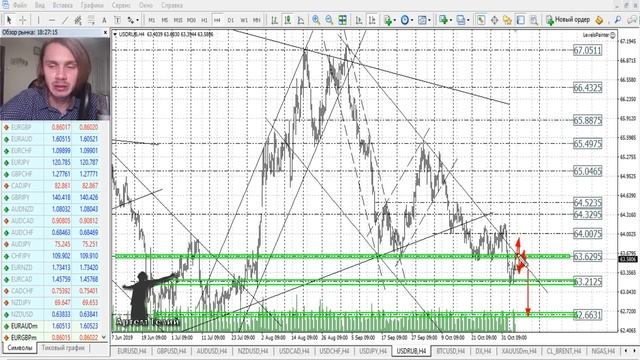Select the Text Label (T) tool
This screenshot has height=360, width=640.
pyautogui.click(x=117, y=20)
